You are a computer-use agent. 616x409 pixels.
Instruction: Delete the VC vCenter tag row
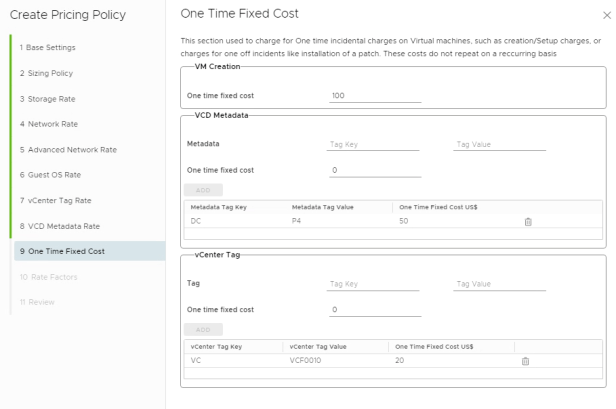525,360
